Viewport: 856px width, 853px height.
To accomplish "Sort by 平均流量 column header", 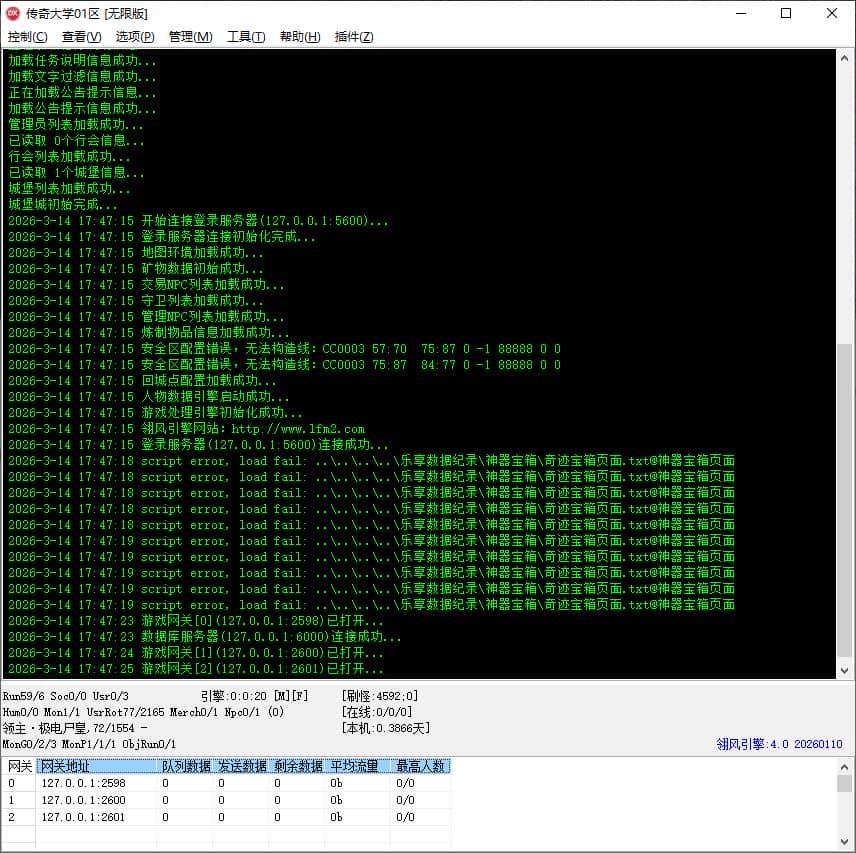I will tap(358, 766).
